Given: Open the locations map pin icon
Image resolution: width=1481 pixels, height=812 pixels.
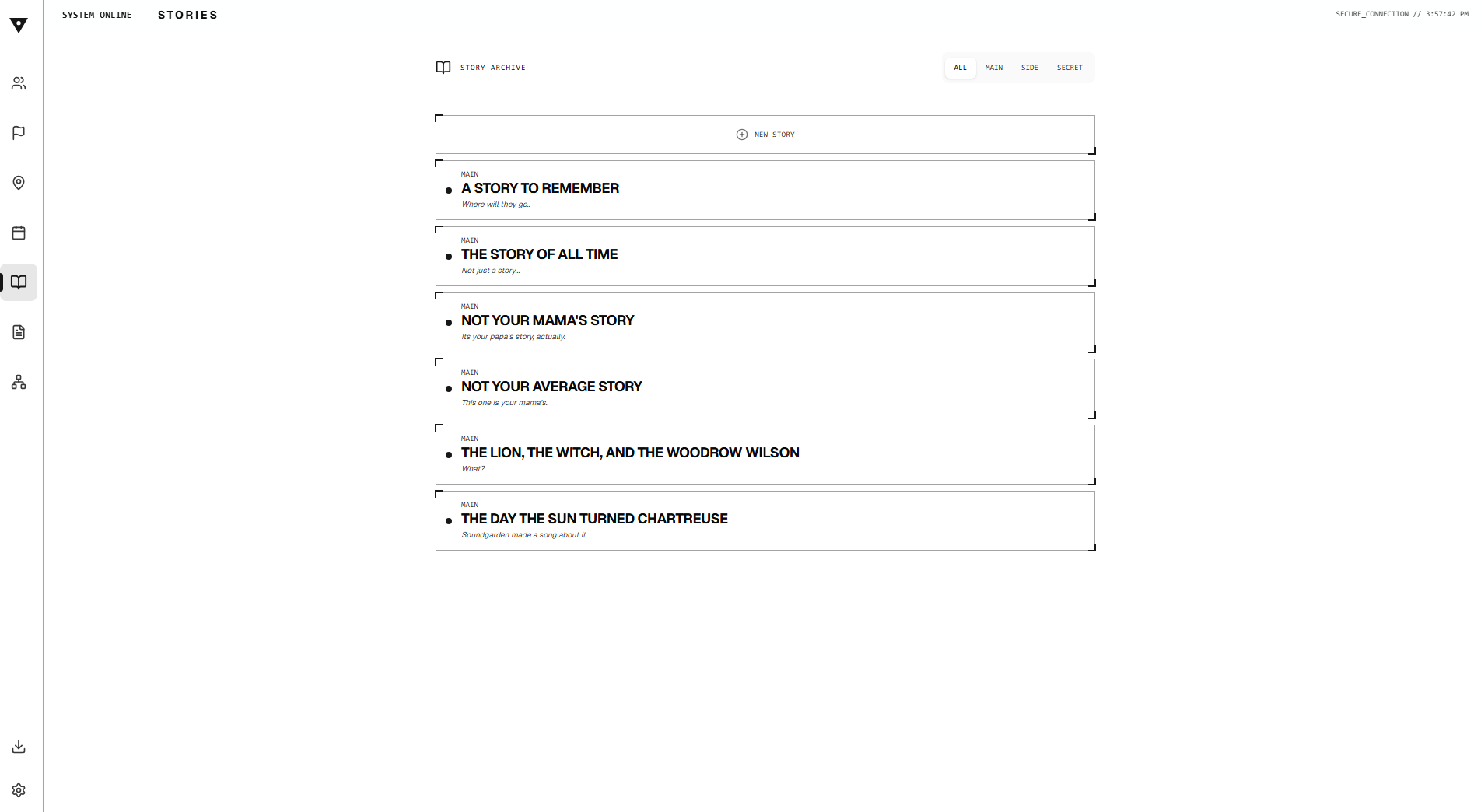Looking at the screenshot, I should coord(19,183).
